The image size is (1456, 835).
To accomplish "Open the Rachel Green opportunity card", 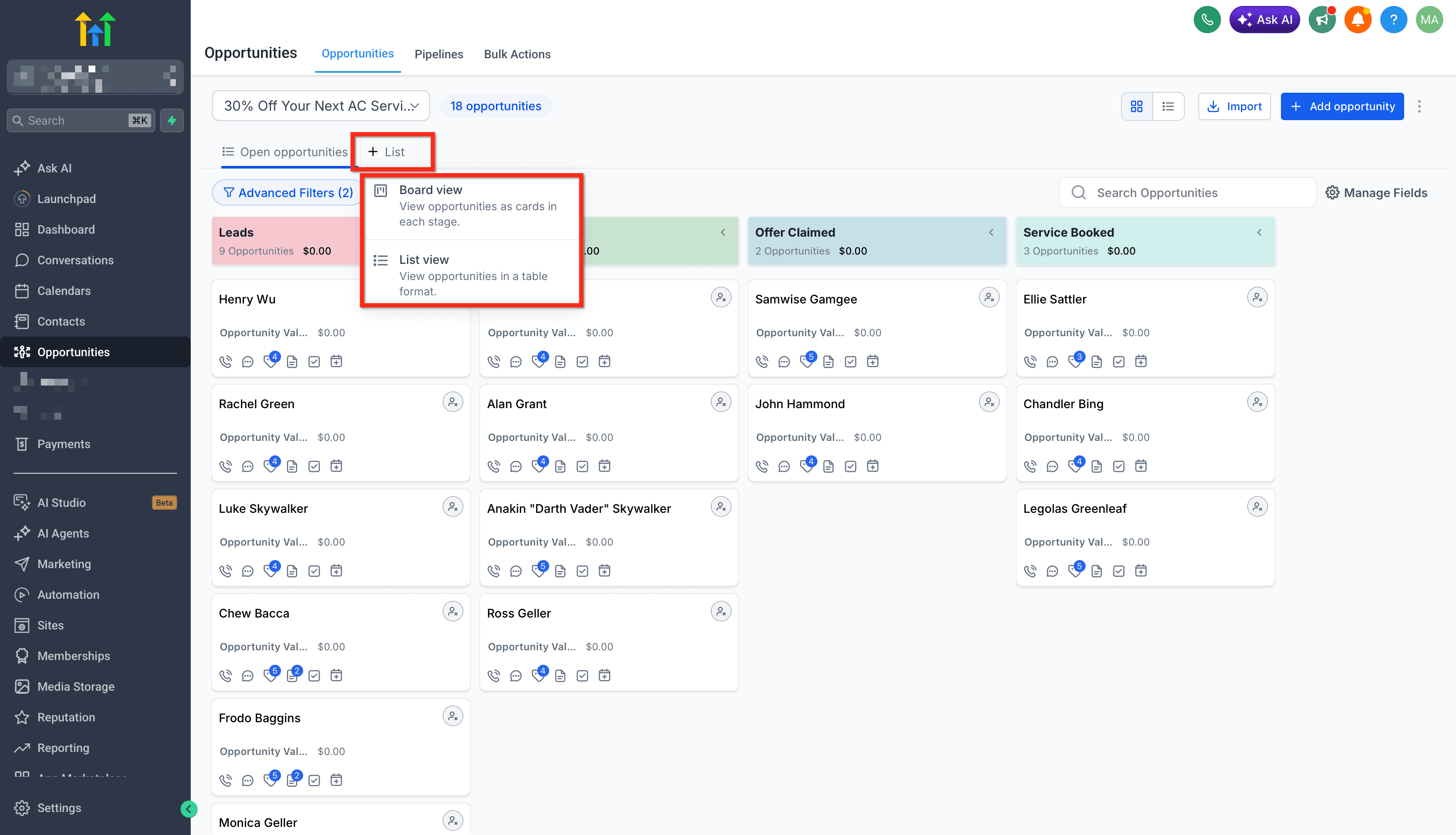I will click(x=341, y=433).
